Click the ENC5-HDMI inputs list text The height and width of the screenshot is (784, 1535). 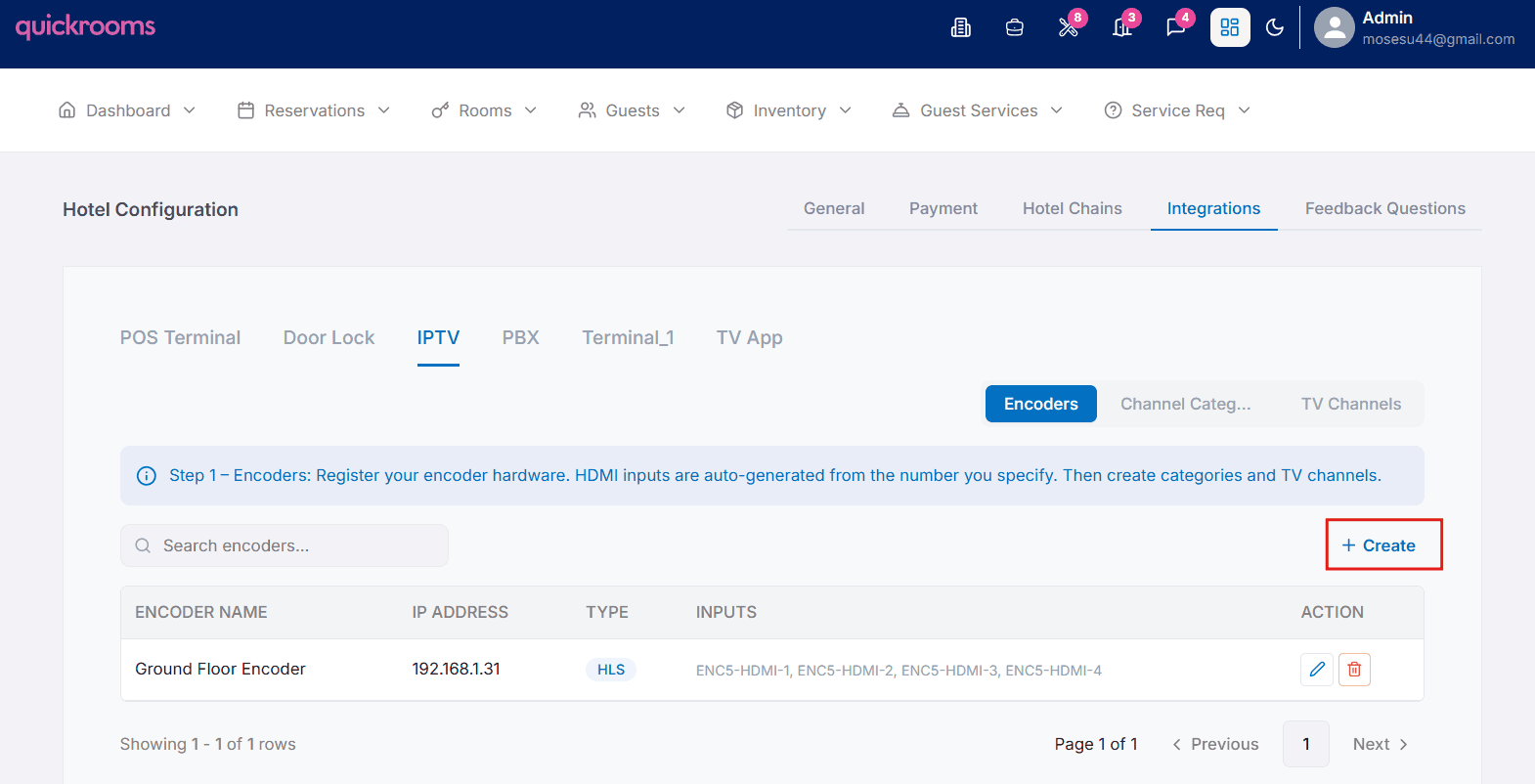click(899, 671)
